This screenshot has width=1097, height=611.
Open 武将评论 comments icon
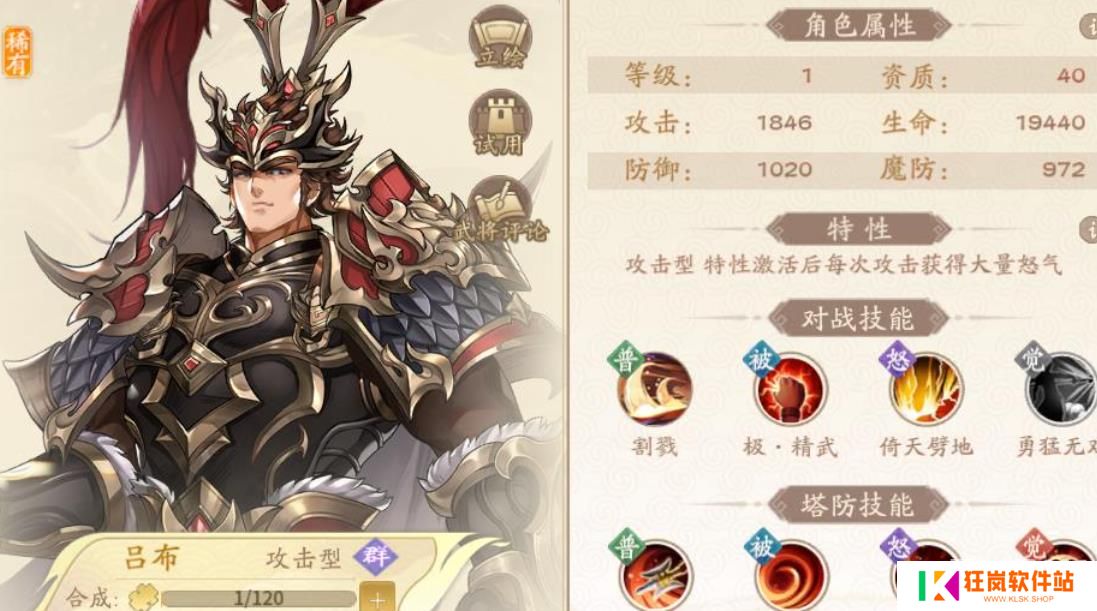(501, 210)
